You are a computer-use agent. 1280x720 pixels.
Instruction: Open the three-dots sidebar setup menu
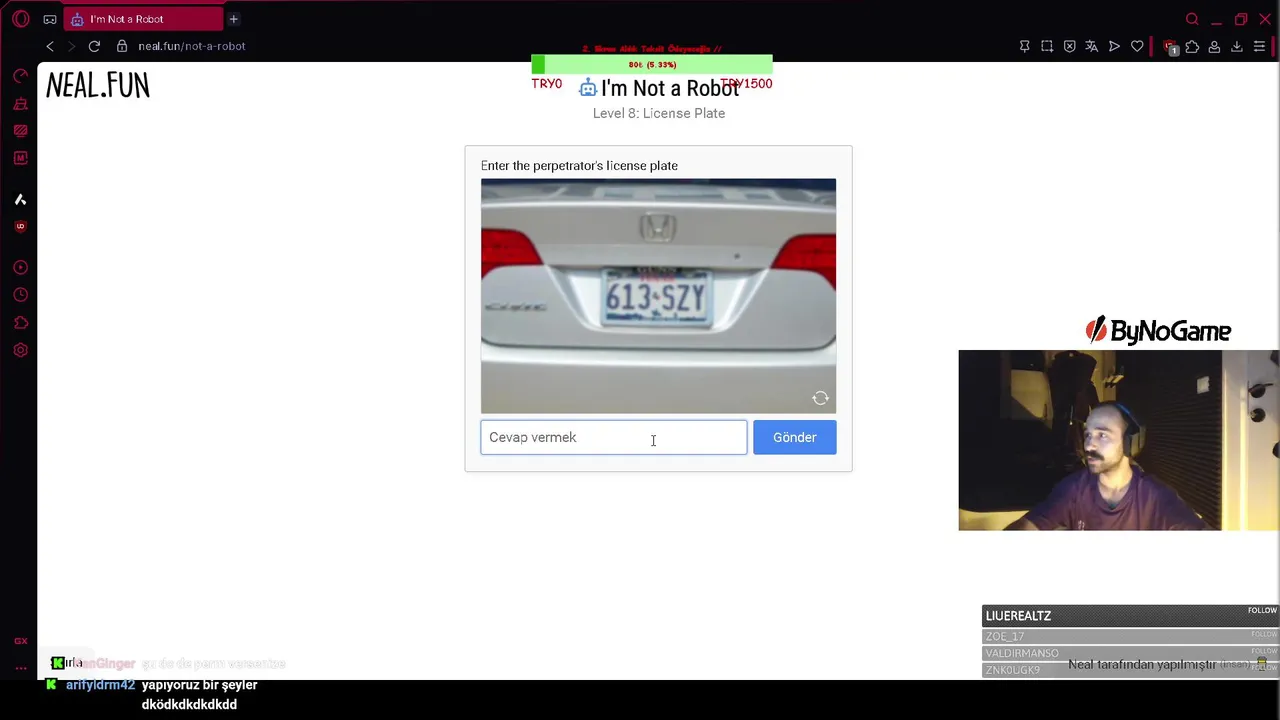click(x=20, y=668)
